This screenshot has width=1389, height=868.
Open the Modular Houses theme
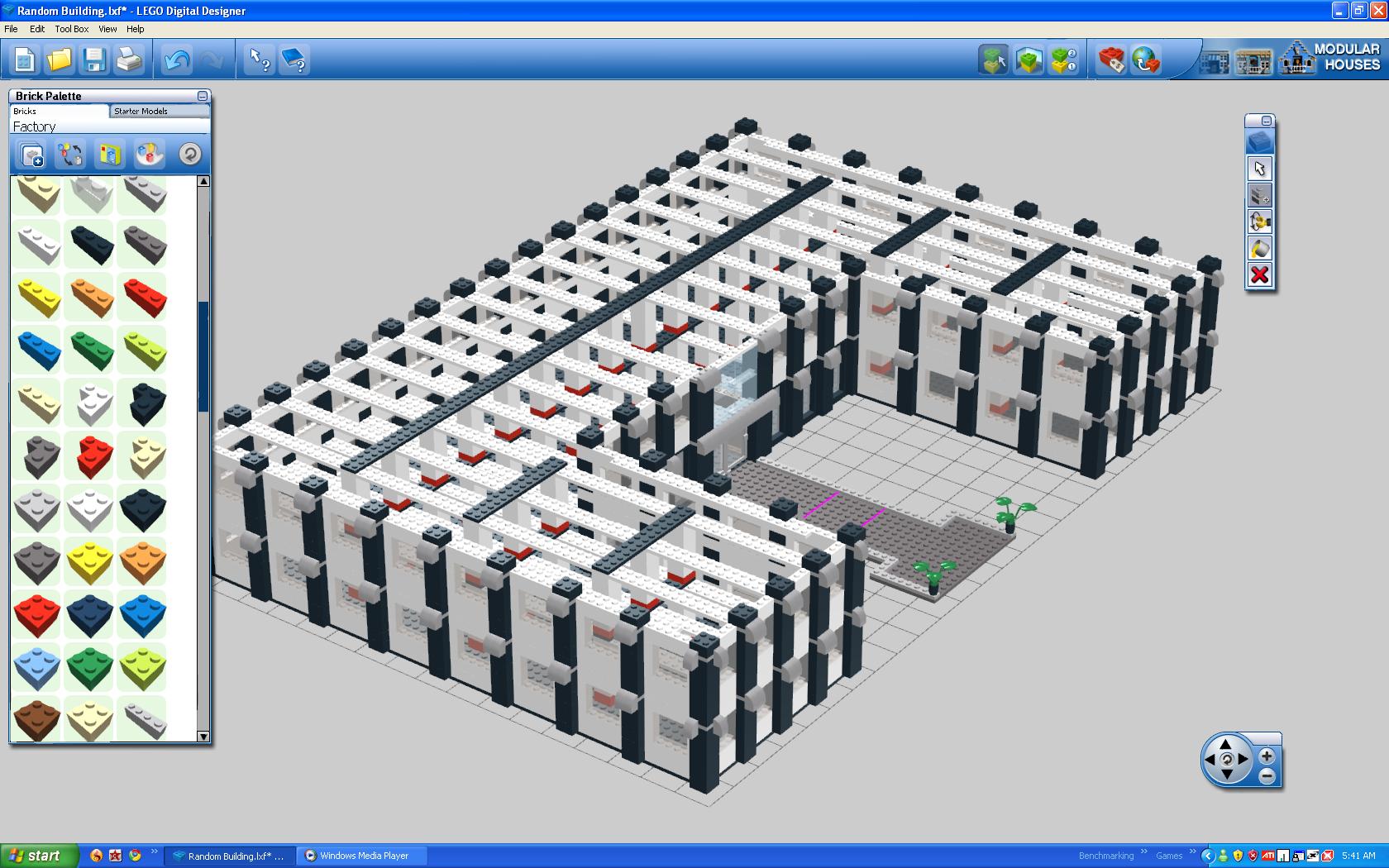[x=1329, y=58]
